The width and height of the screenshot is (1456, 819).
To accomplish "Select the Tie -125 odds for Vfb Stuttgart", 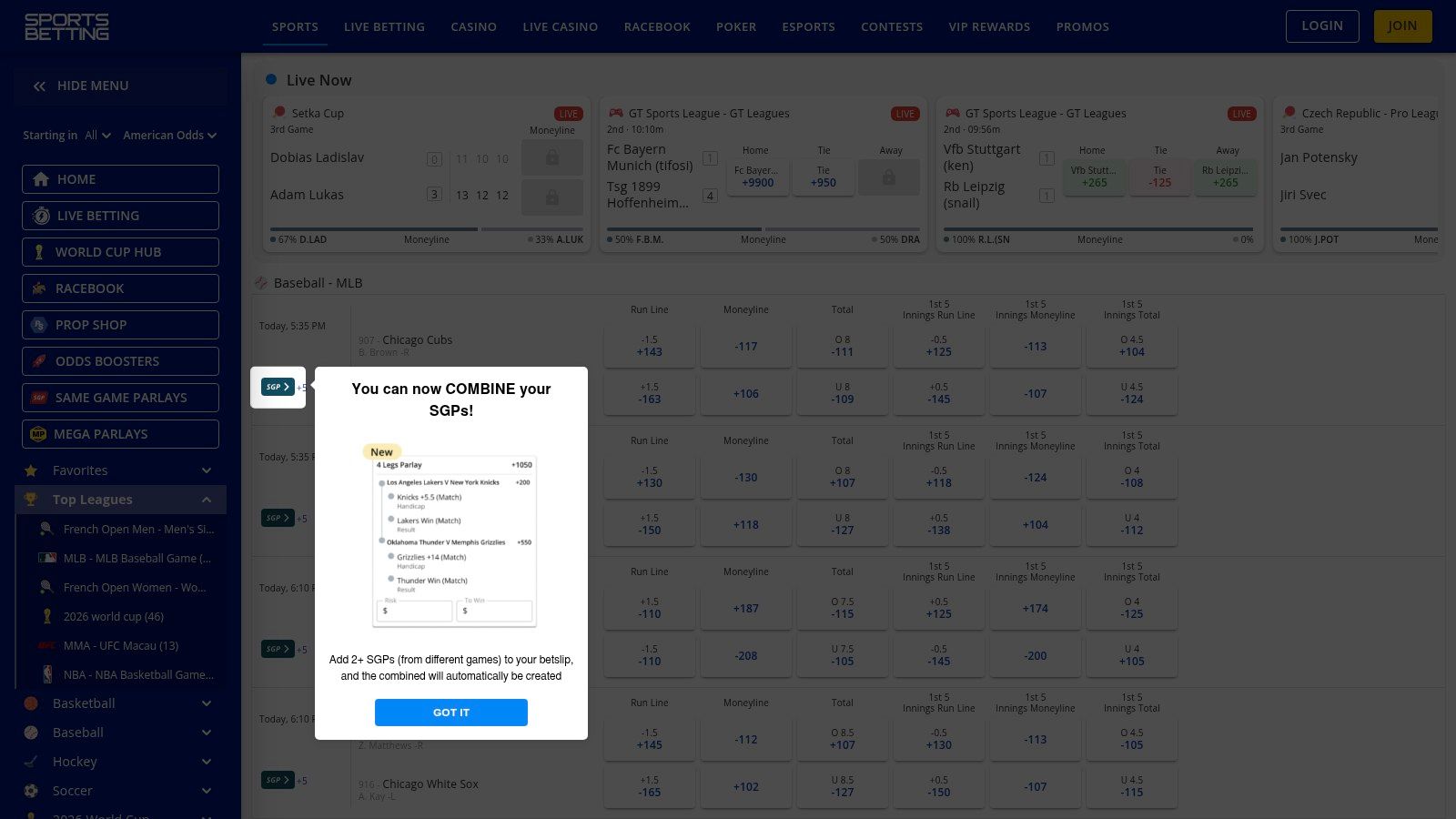I will (1160, 177).
